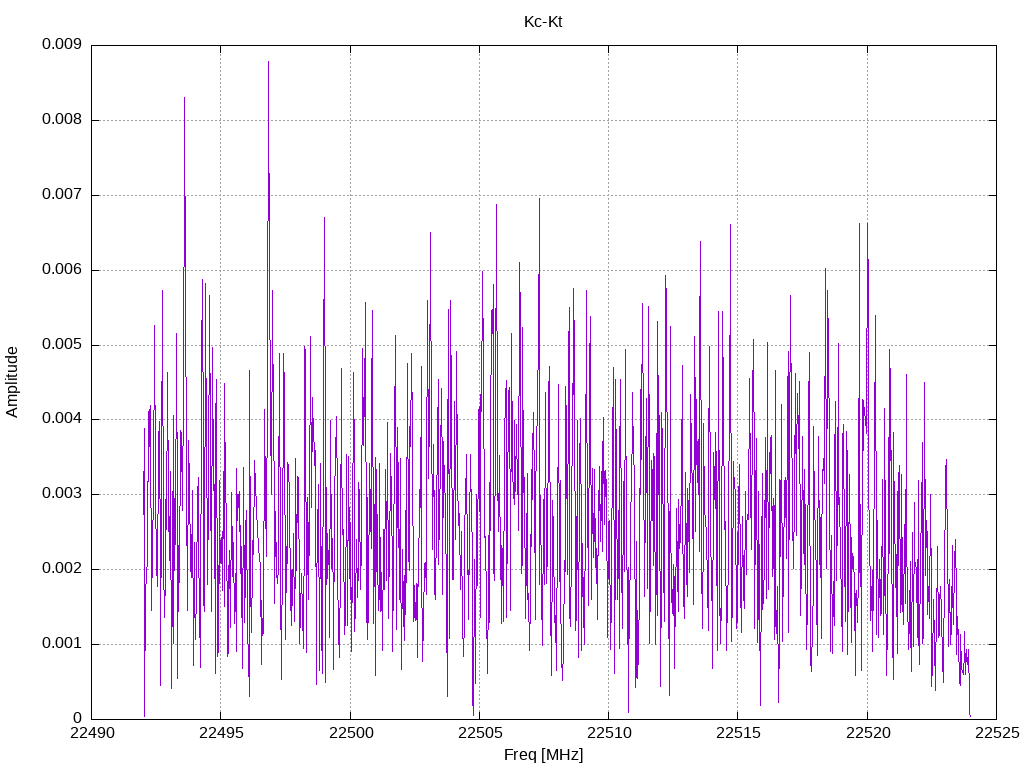The width and height of the screenshot is (1024, 768).
Task: Click y-axis tick label 0.006
Action: [x=61, y=269]
